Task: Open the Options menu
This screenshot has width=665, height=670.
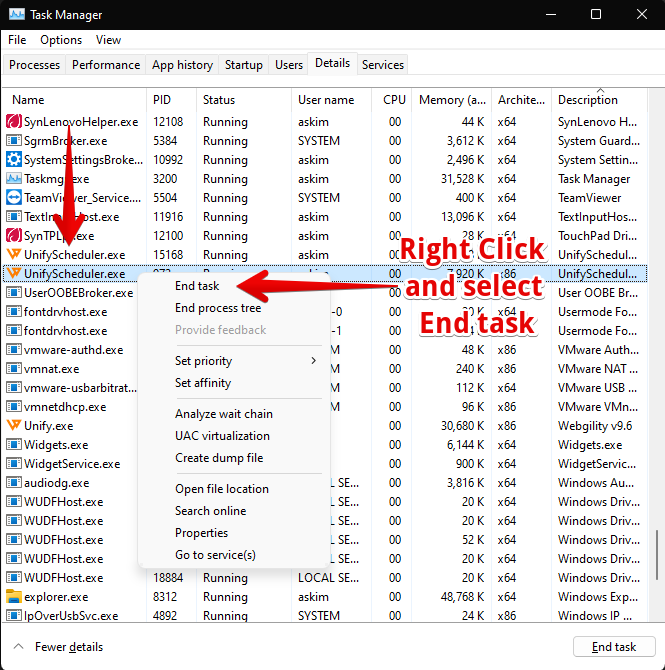Action: click(61, 40)
